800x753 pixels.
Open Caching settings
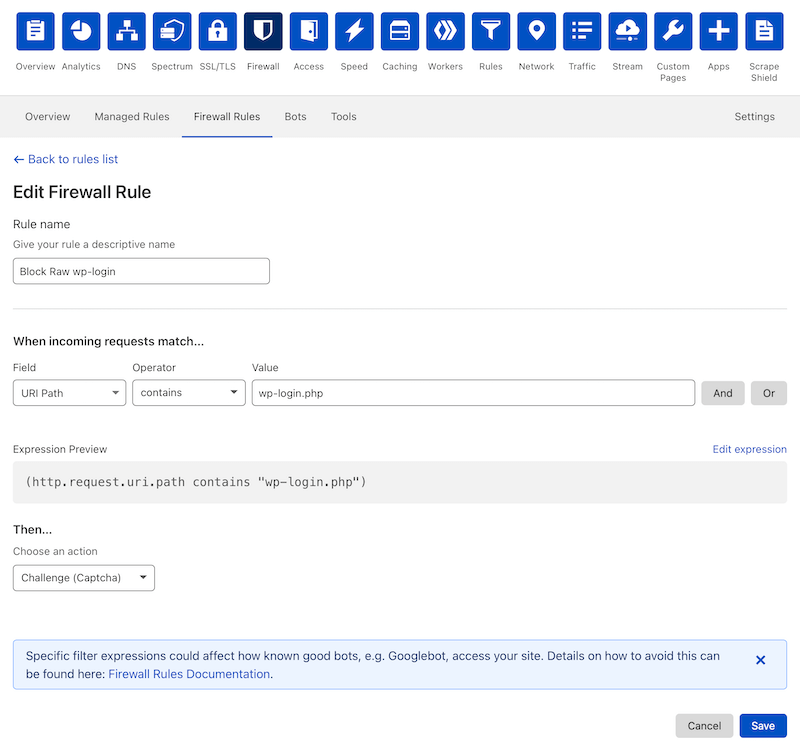pyautogui.click(x=399, y=31)
